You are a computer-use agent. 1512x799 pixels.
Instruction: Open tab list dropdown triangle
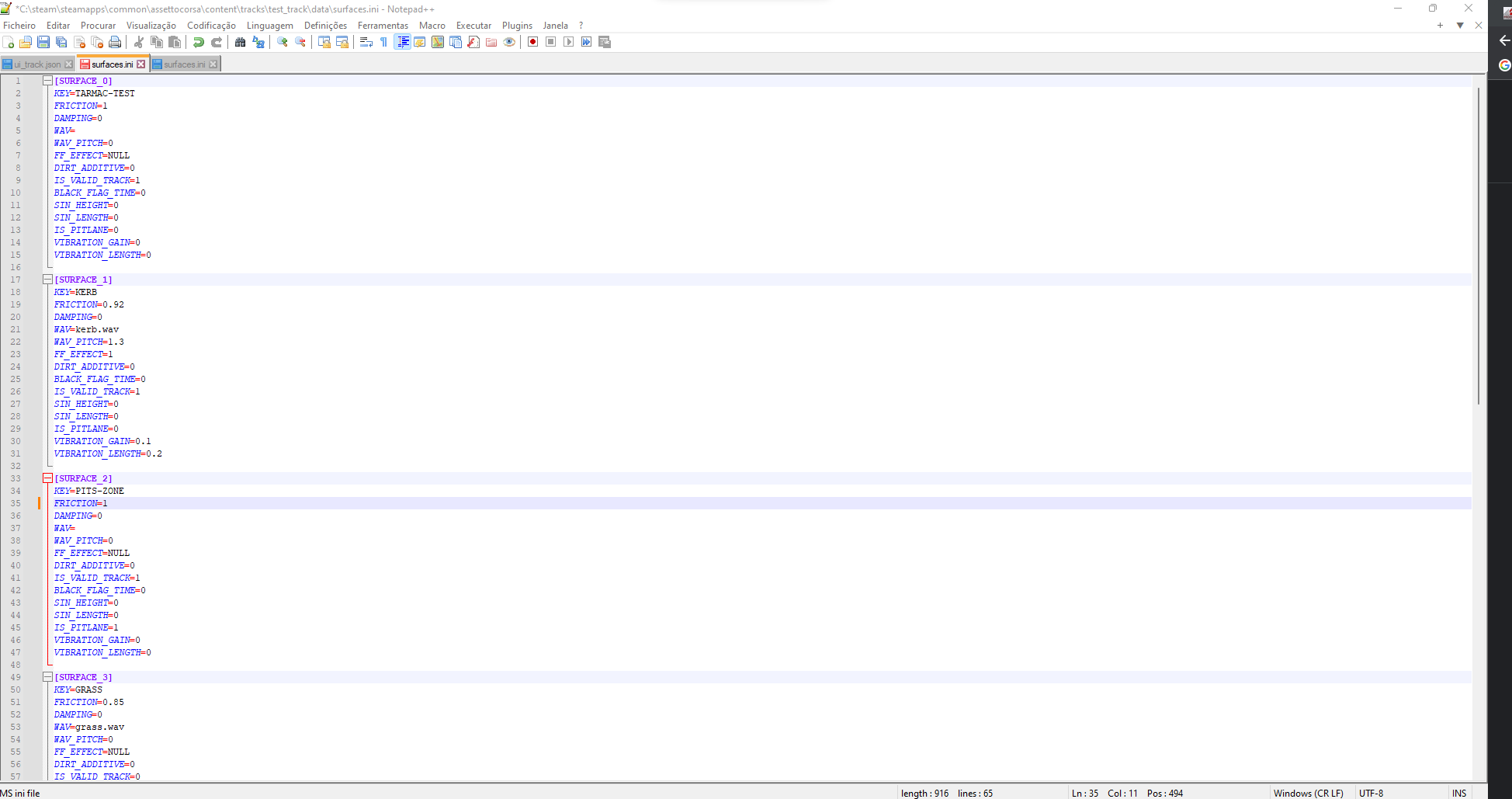(x=1460, y=26)
